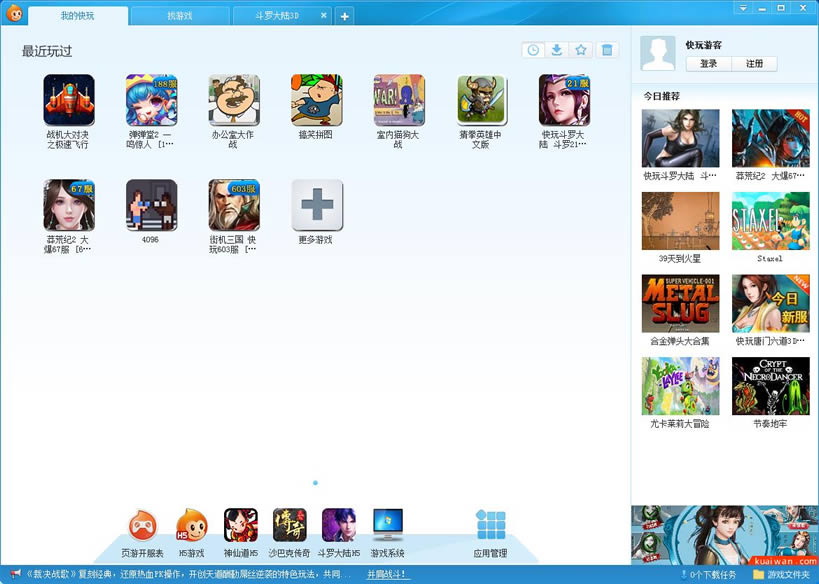Expand the title bar dropdown menu arrow
The height and width of the screenshot is (584, 819).
pos(743,8)
